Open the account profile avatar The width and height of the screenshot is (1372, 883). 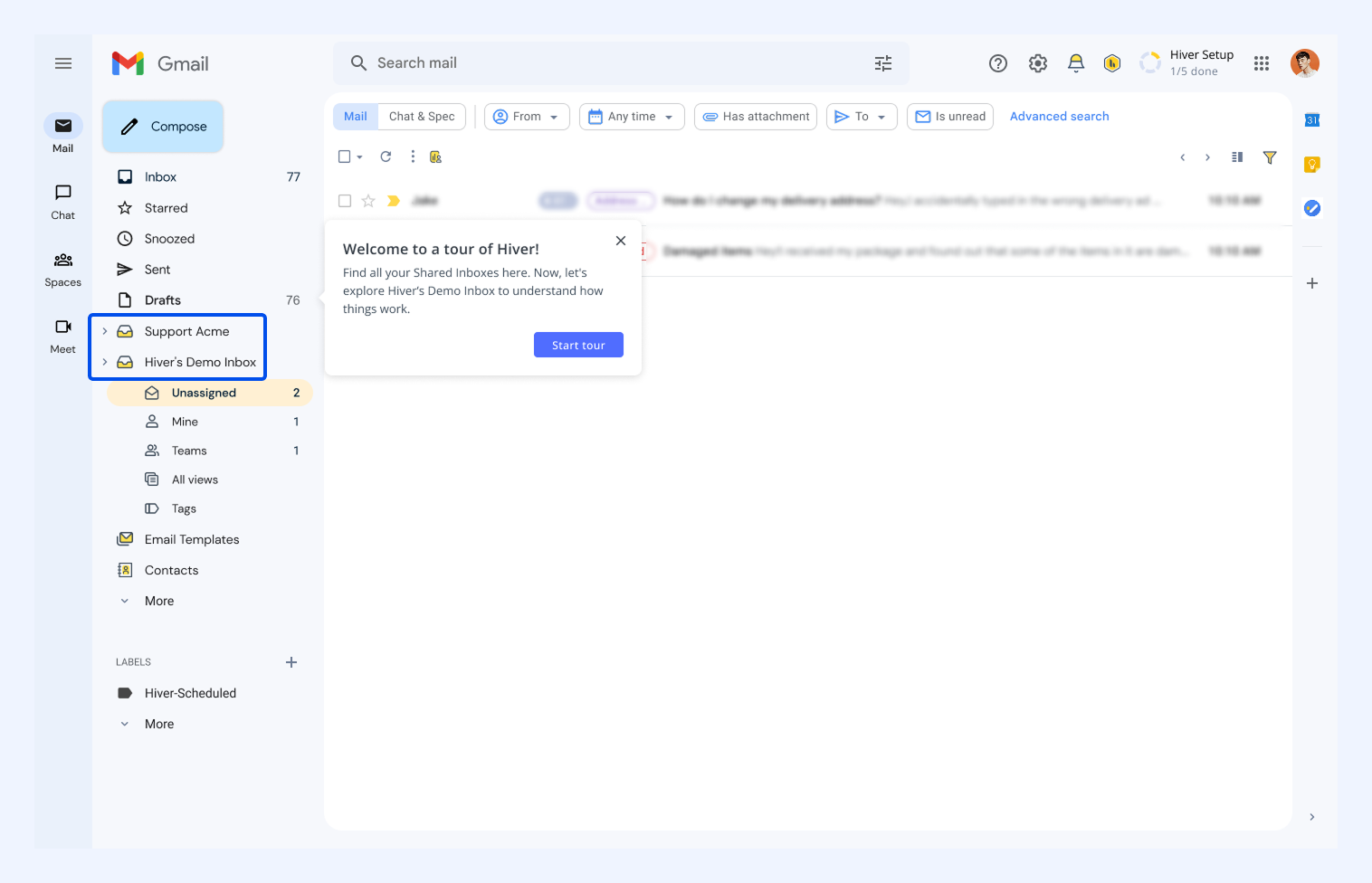point(1305,63)
